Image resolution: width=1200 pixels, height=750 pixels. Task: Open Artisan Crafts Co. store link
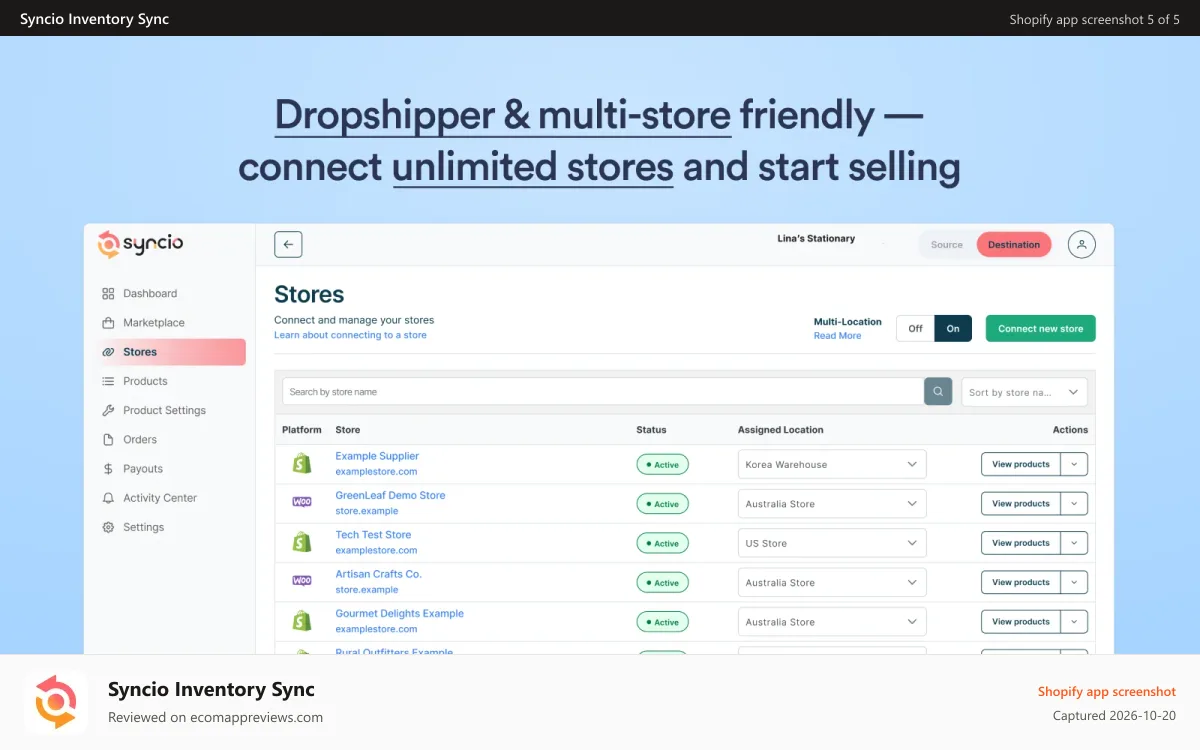(x=378, y=574)
